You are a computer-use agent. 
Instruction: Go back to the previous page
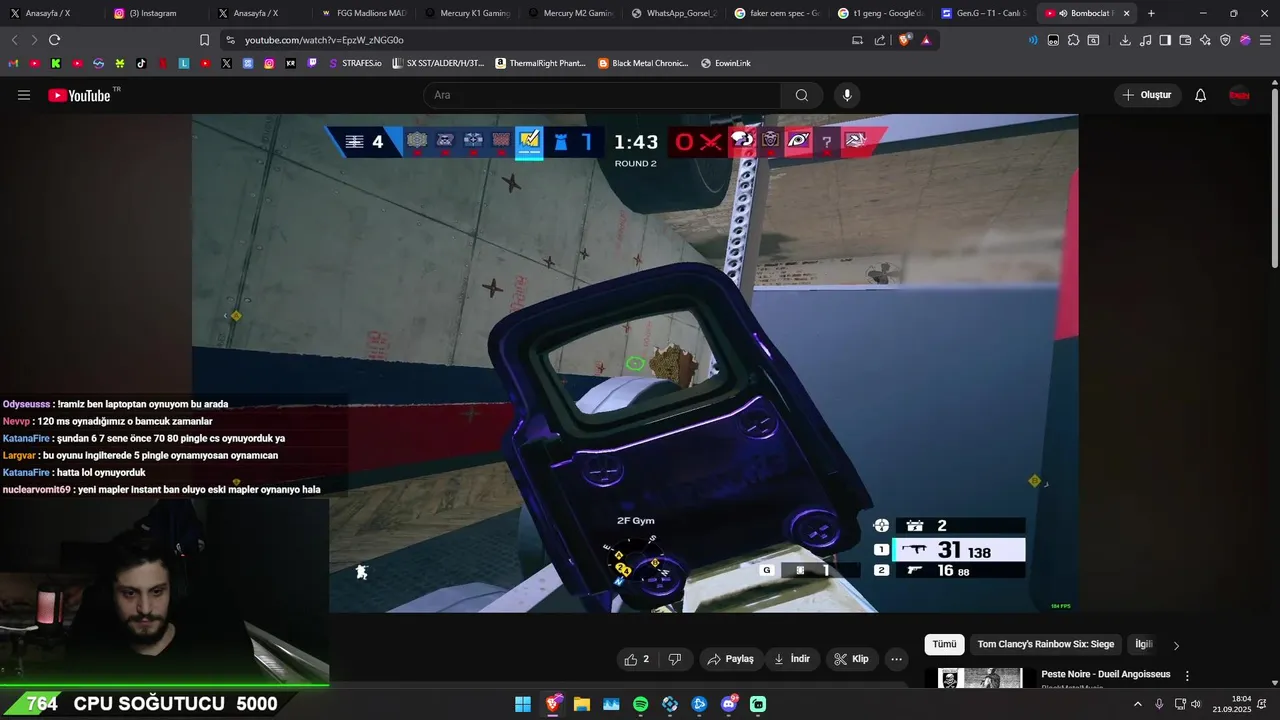click(x=14, y=40)
